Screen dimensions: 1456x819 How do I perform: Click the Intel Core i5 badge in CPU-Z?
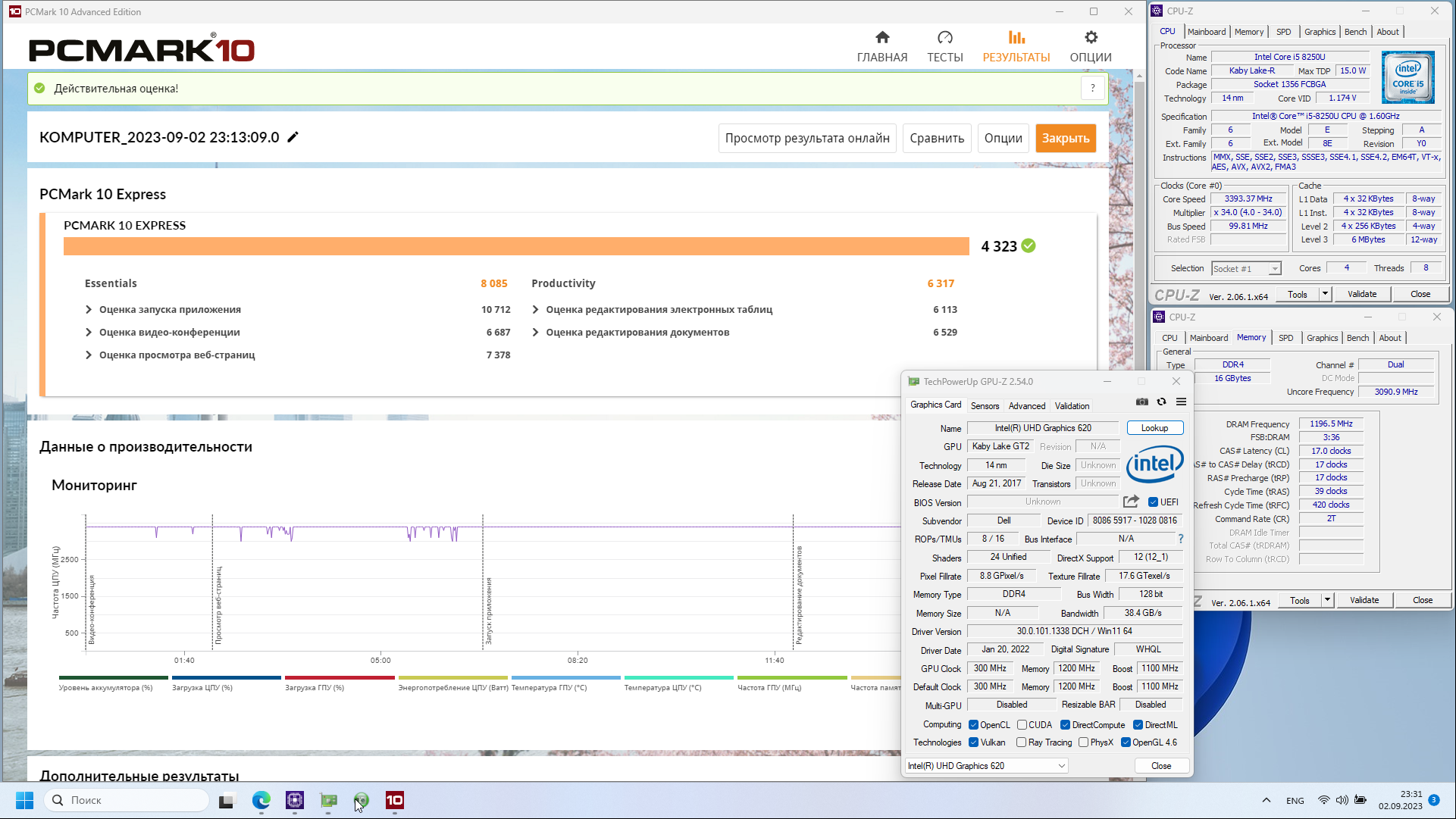tap(1407, 77)
